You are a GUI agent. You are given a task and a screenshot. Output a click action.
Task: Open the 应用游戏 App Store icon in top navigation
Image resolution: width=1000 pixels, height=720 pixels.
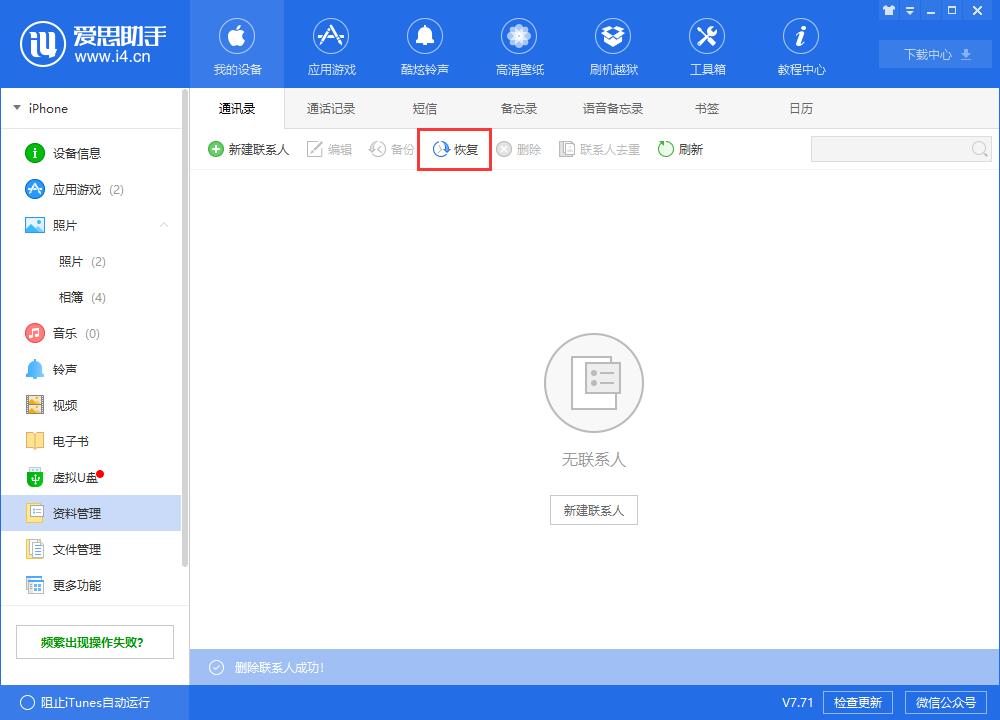(x=331, y=37)
